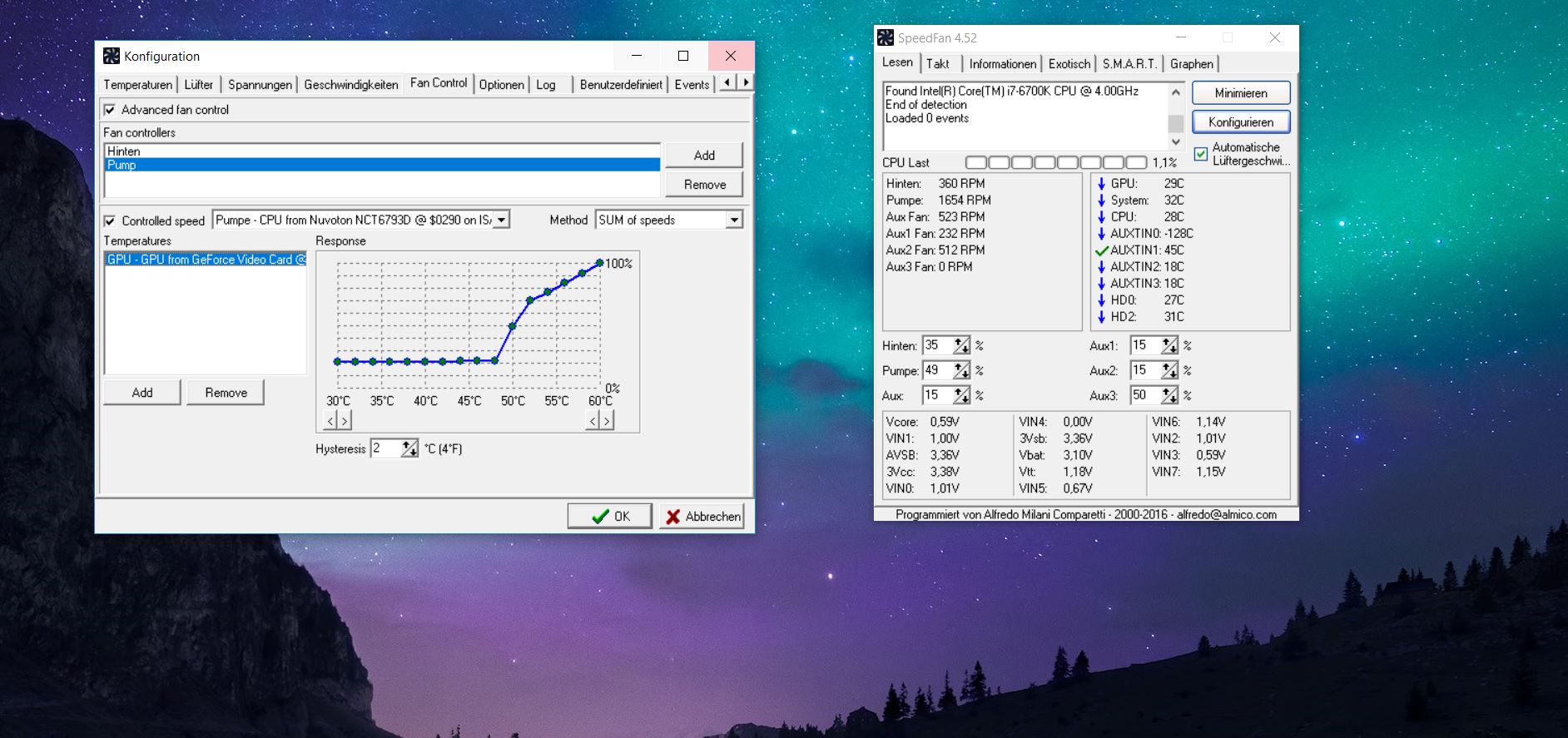Adjust Hinten speed percentage stepper
Viewport: 1568px width, 738px height.
click(x=962, y=345)
